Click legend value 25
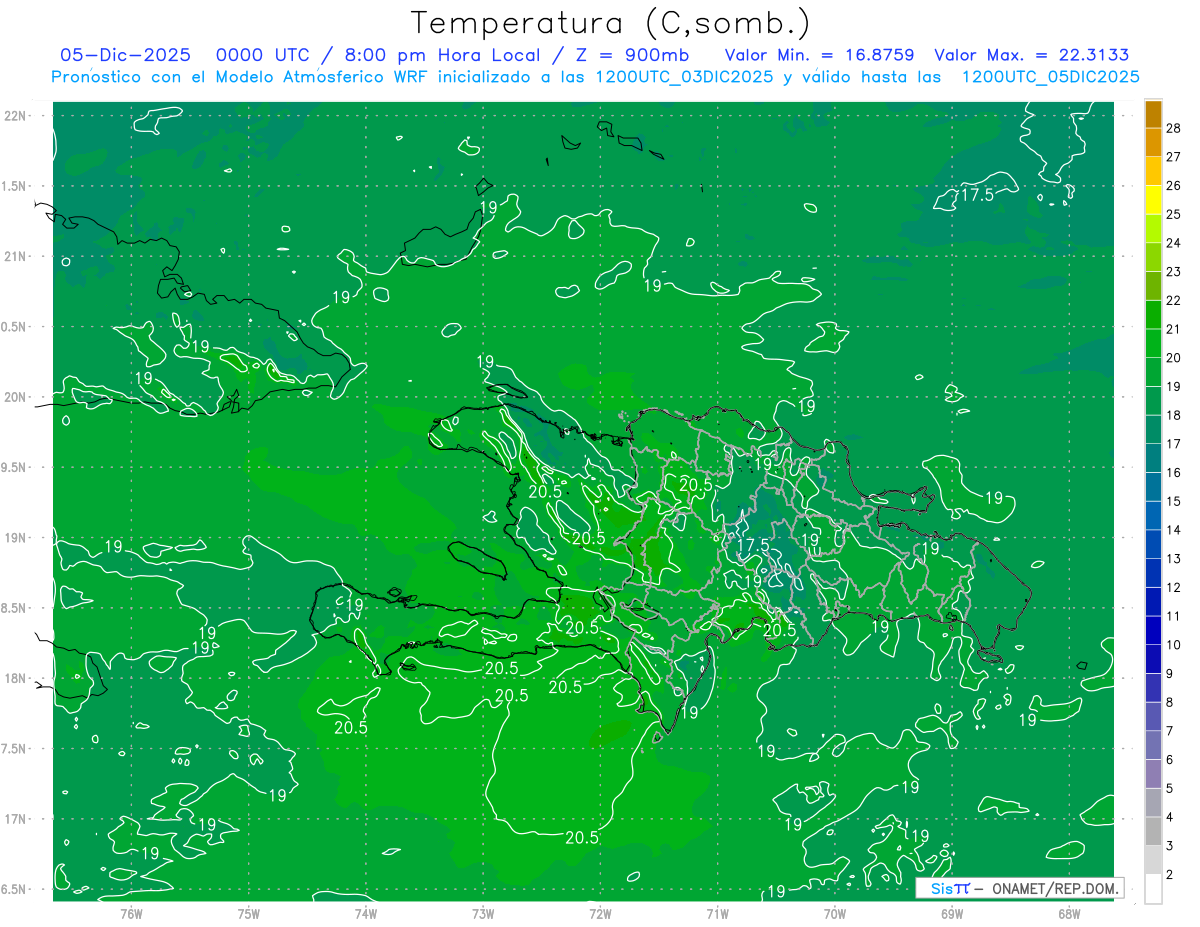 pyautogui.click(x=1173, y=214)
